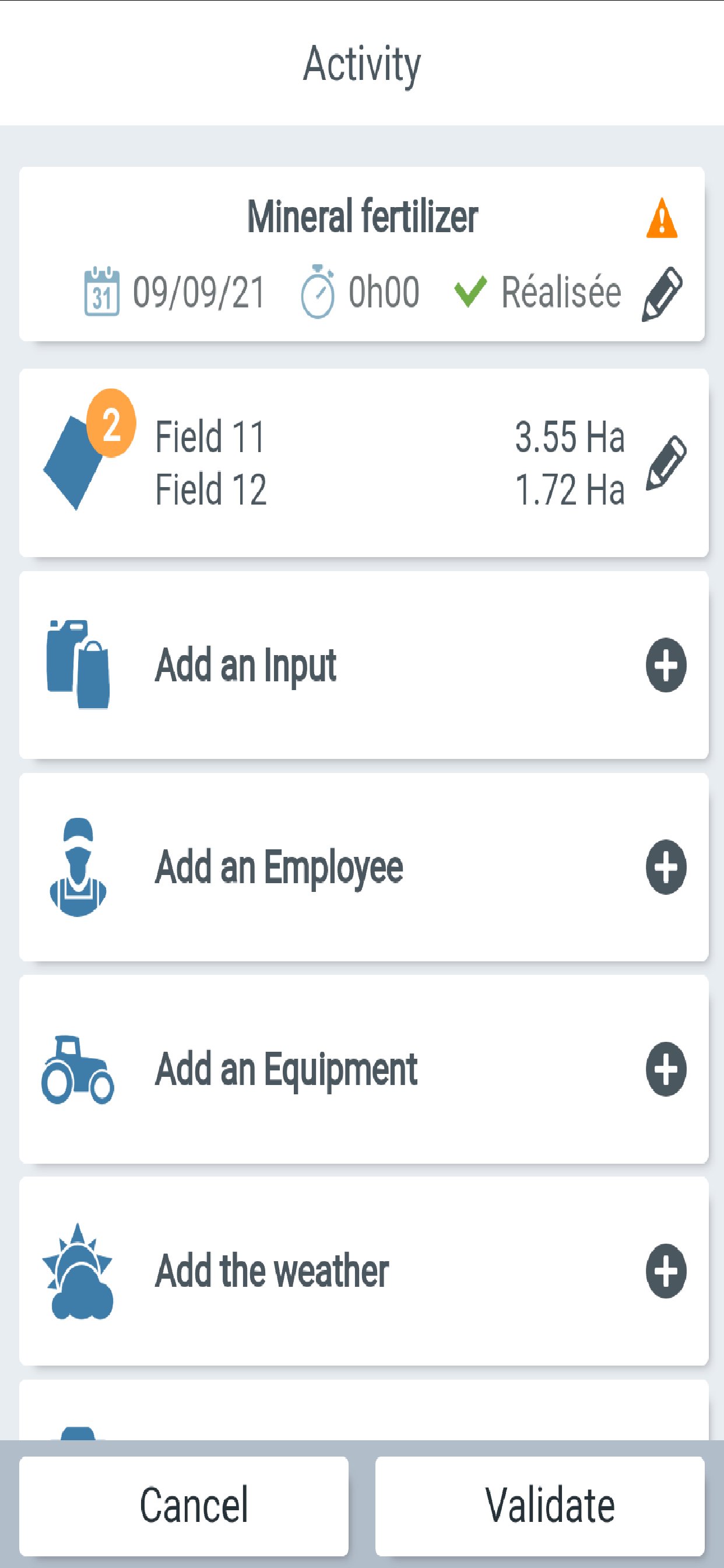Tap the plus icon for Add the weather
The image size is (724, 1568).
(x=666, y=1271)
